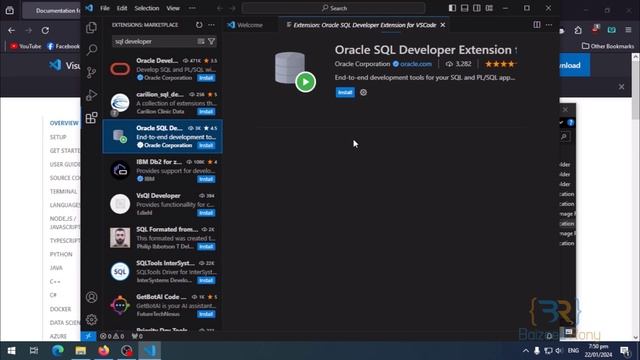Install Oracle SQL Developer from list
Viewport: 640px width, 360px height.
coord(206,145)
